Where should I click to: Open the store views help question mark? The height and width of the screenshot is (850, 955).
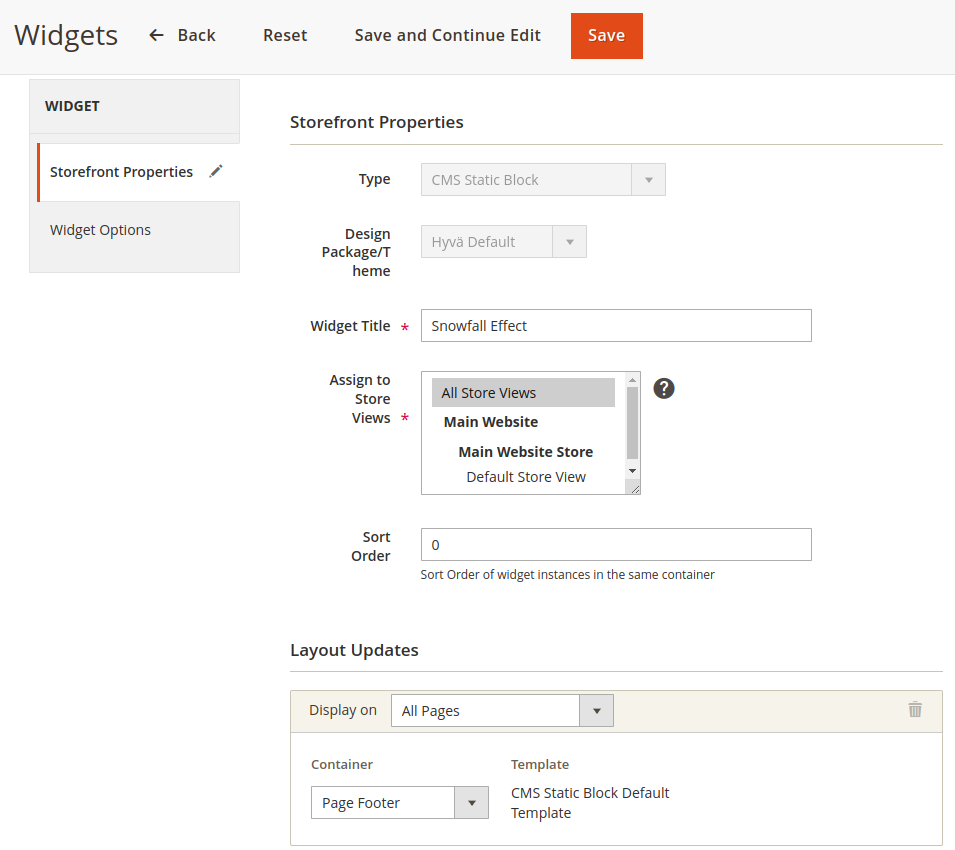click(664, 388)
